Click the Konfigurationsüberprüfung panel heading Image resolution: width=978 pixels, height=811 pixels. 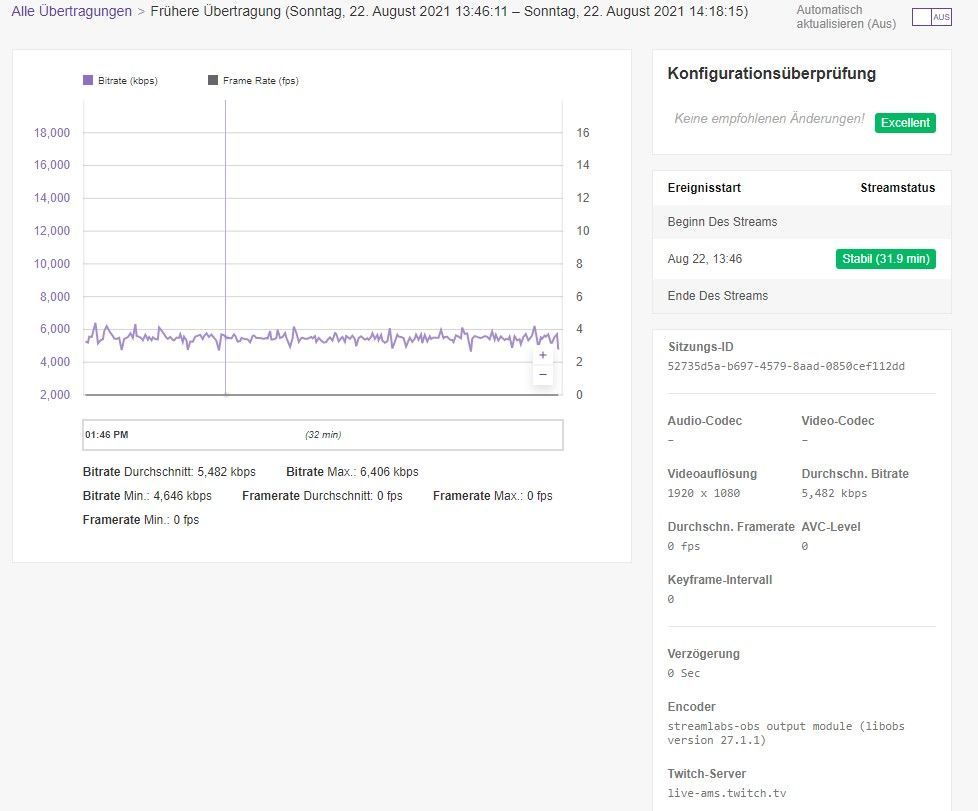point(772,73)
